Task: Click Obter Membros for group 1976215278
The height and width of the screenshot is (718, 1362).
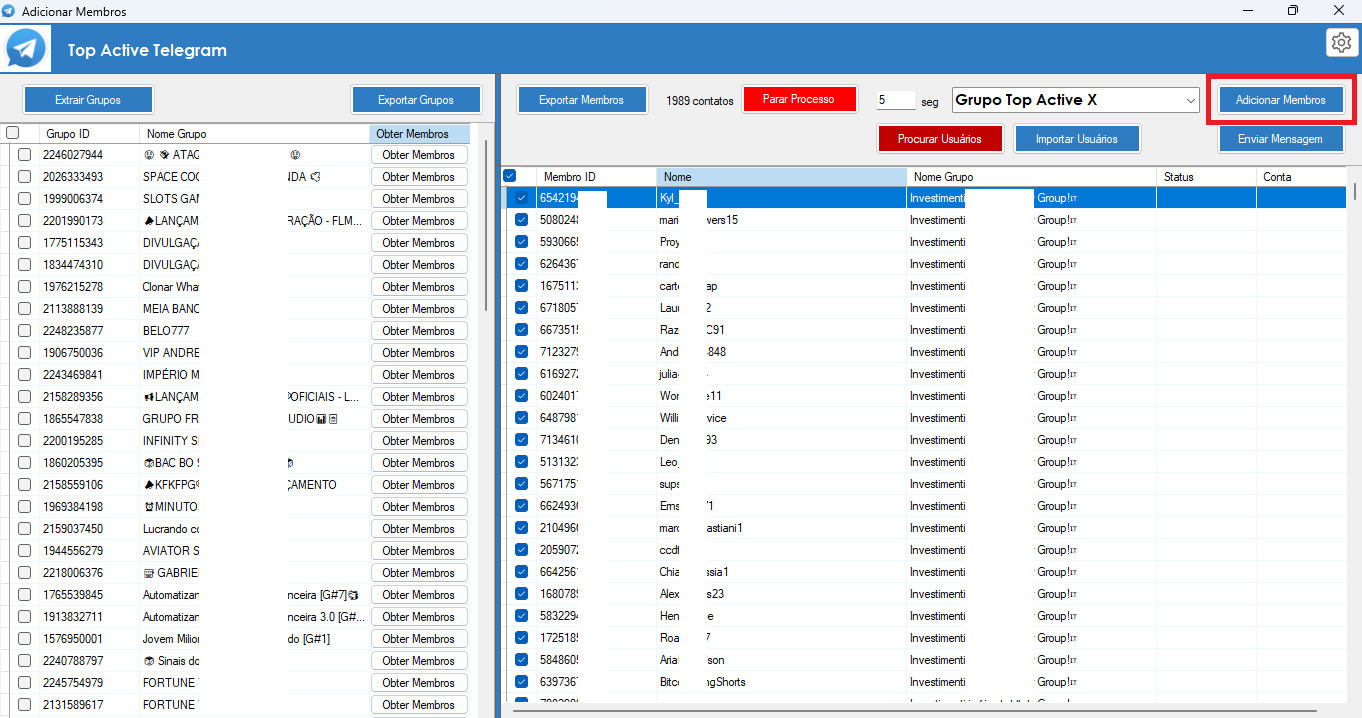Action: (419, 287)
